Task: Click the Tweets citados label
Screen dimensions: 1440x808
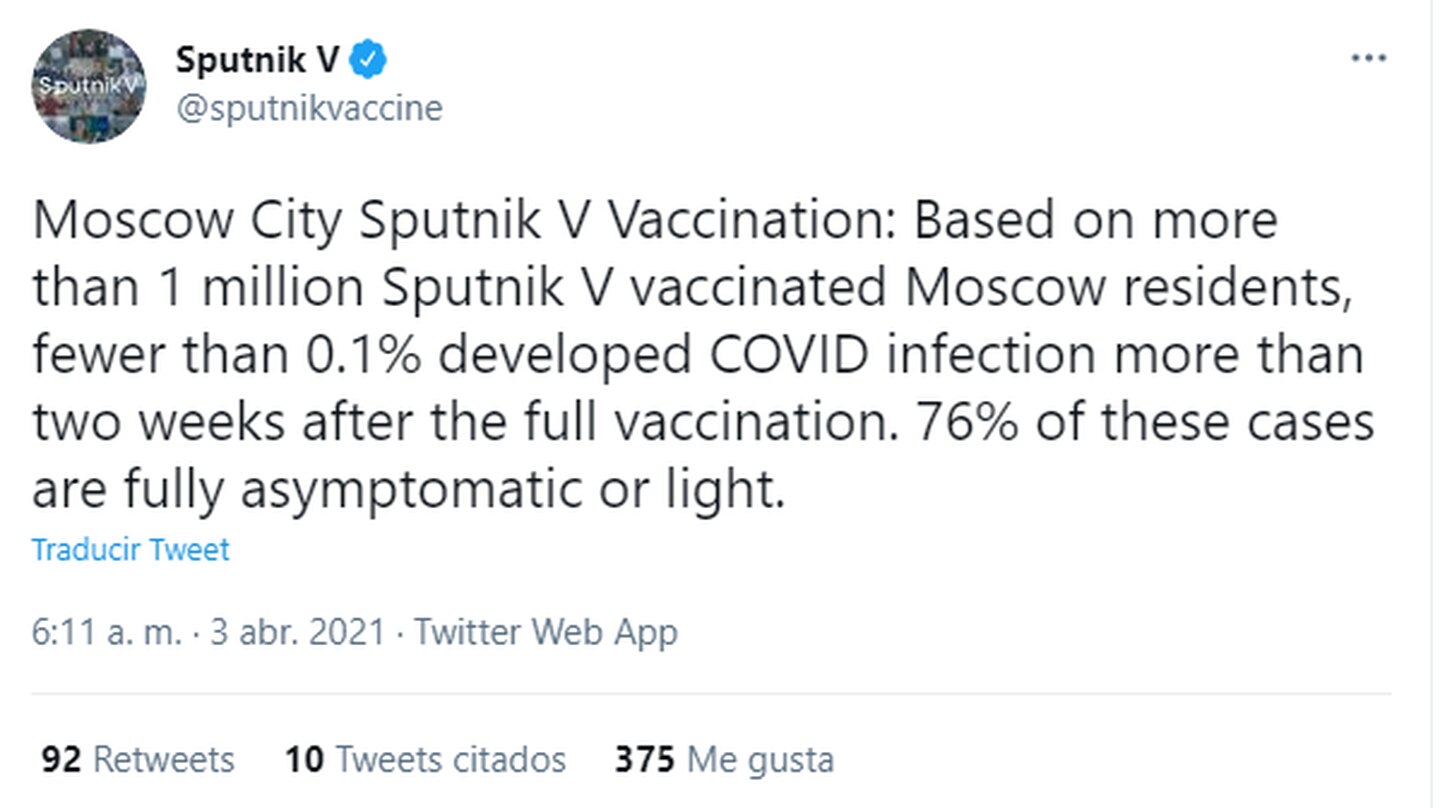Action: pyautogui.click(x=451, y=759)
